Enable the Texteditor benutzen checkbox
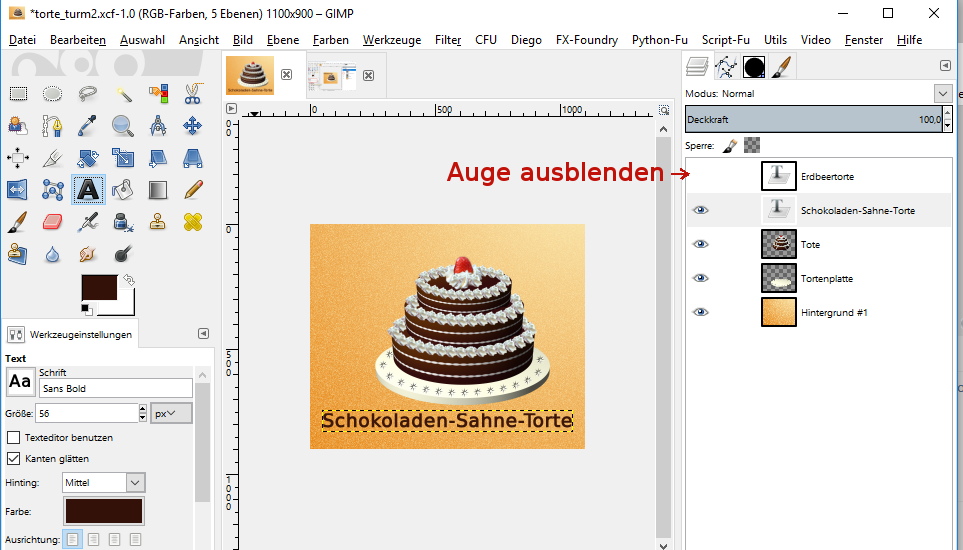Screen dimensions: 963x550 pos(14,438)
